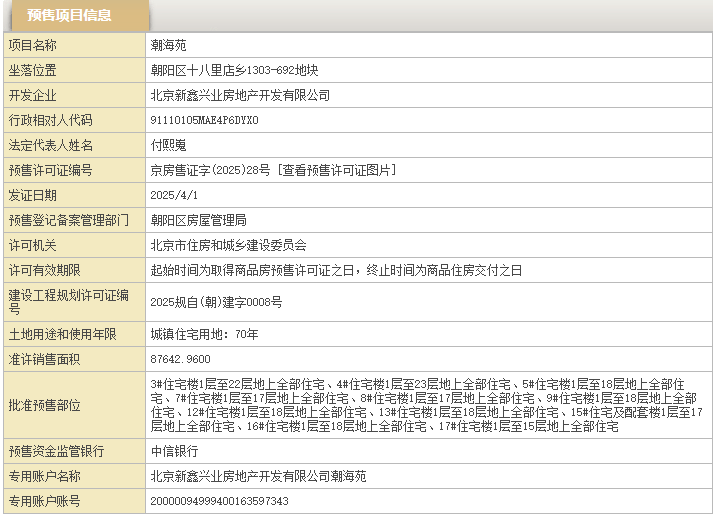
Task: Click the 法定代表人姓名 label cell
Action: pos(50,145)
